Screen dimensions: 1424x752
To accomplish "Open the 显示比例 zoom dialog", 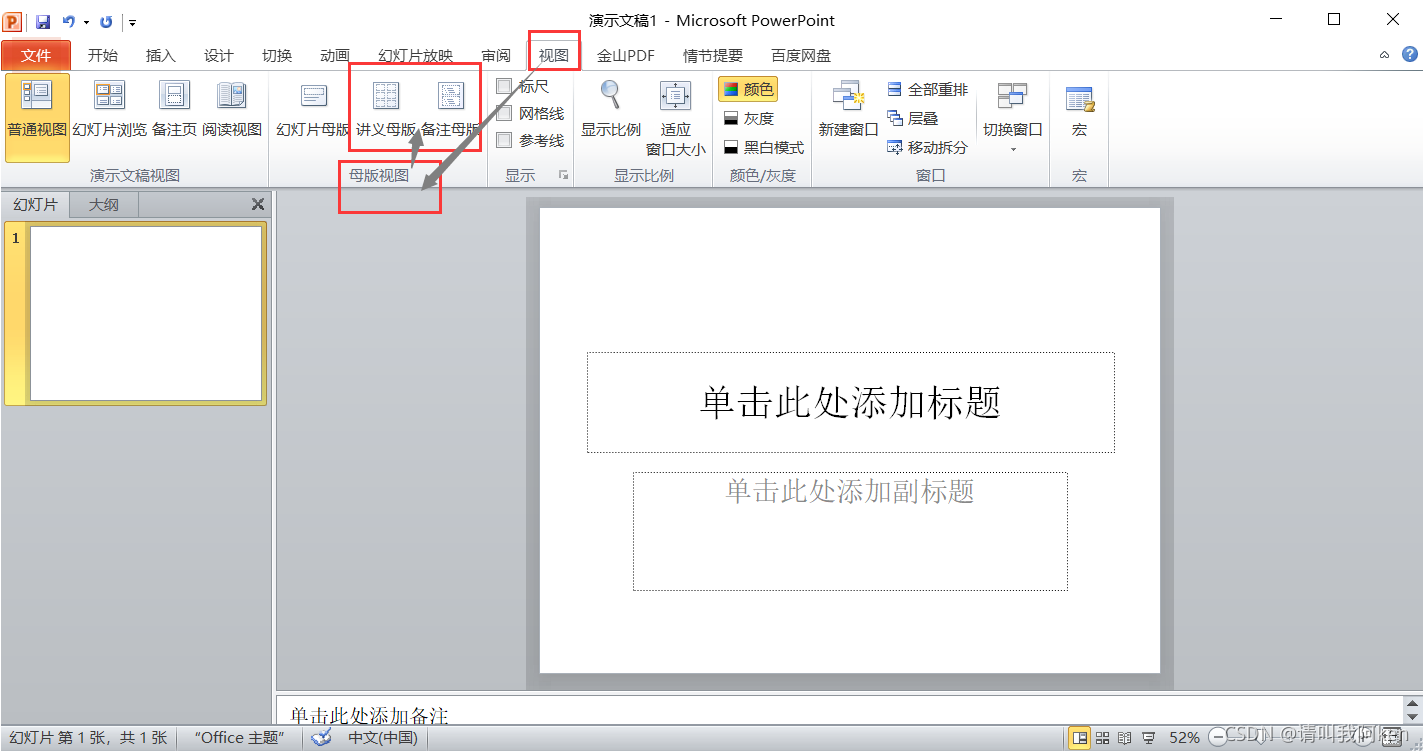I will pos(611,110).
